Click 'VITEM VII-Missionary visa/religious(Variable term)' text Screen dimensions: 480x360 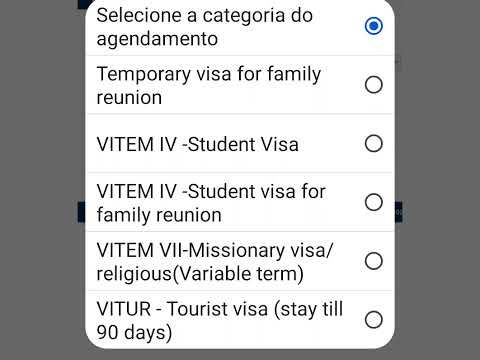point(214,262)
